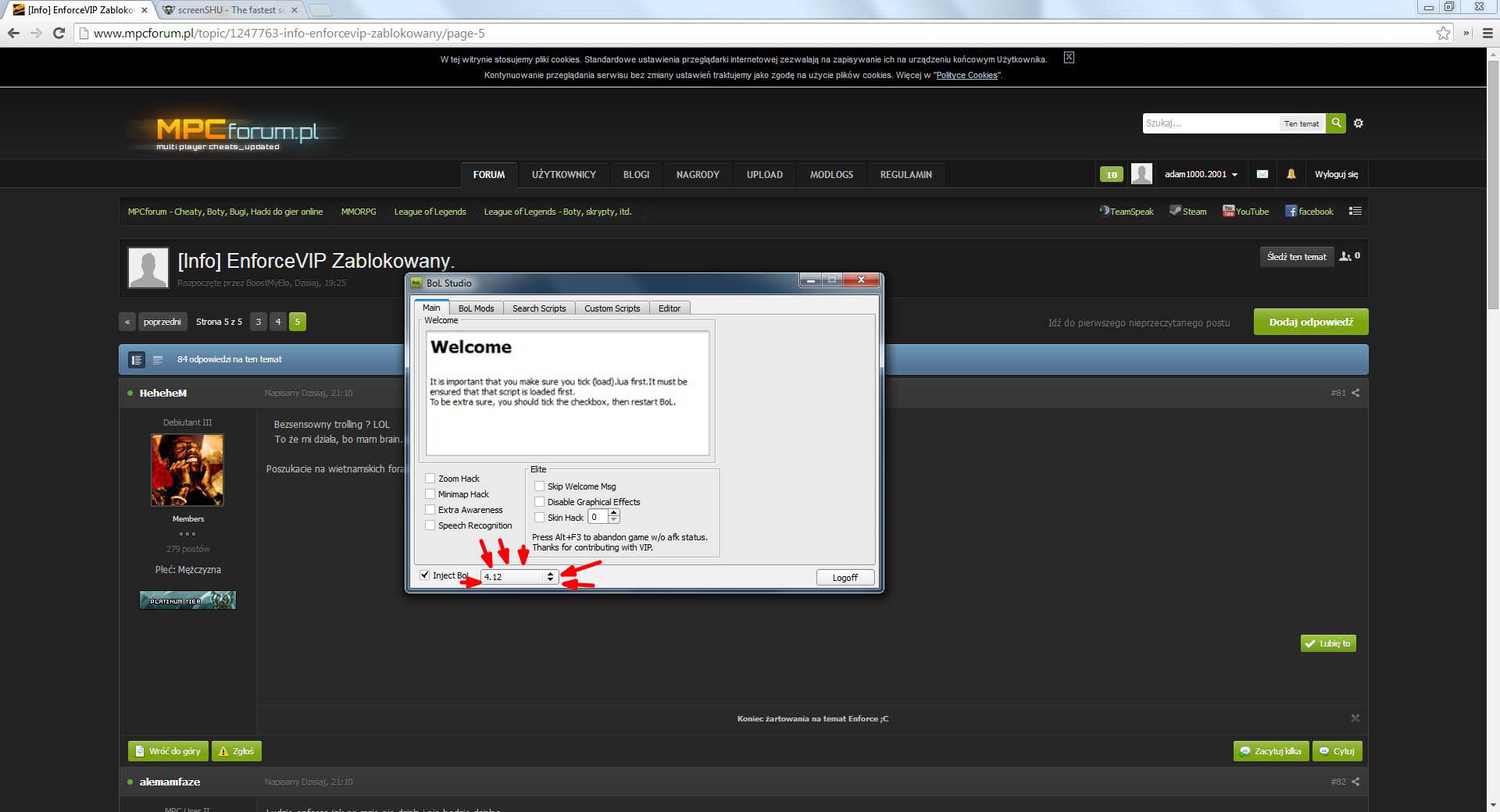Screen dimensions: 1500x812
Task: Tick the Skip Welcome Msg checkbox
Action: click(x=539, y=486)
